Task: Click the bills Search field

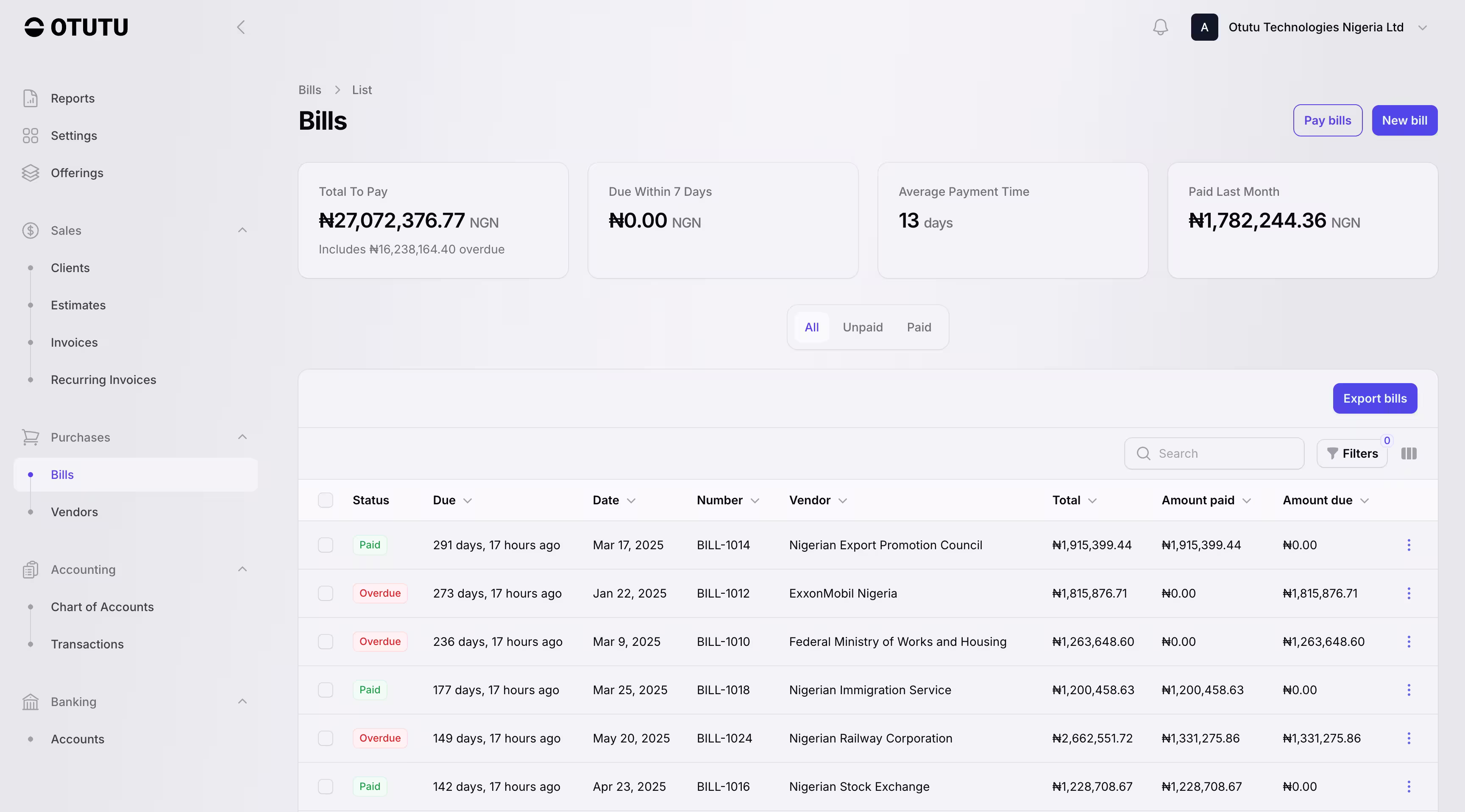Action: pyautogui.click(x=1223, y=453)
